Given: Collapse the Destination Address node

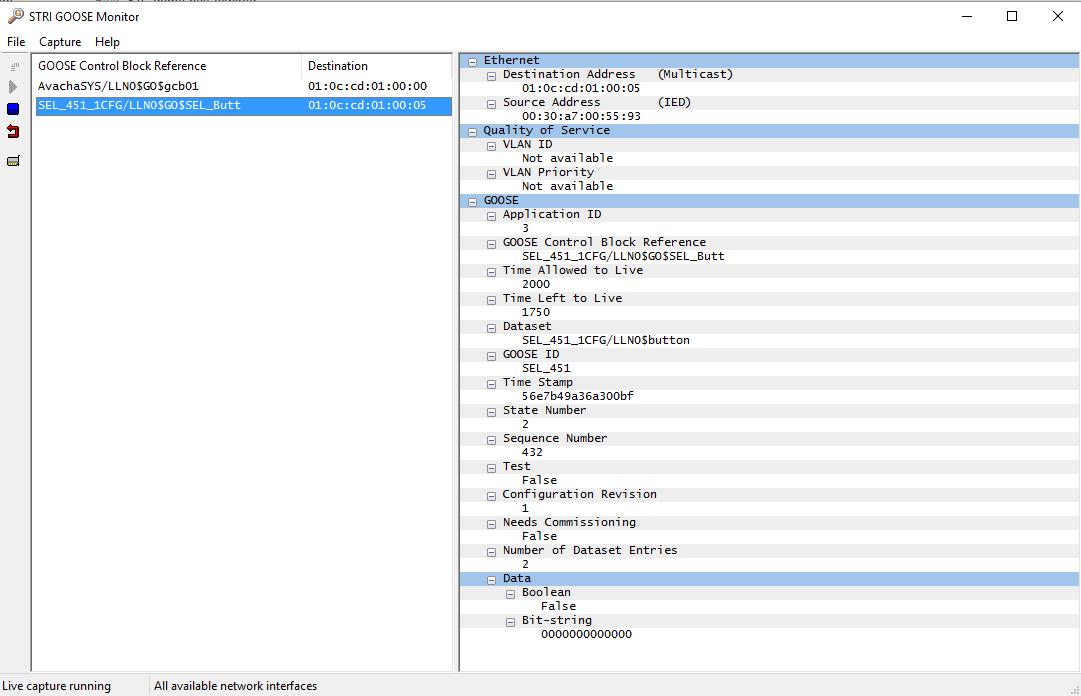Looking at the screenshot, I should (x=492, y=76).
